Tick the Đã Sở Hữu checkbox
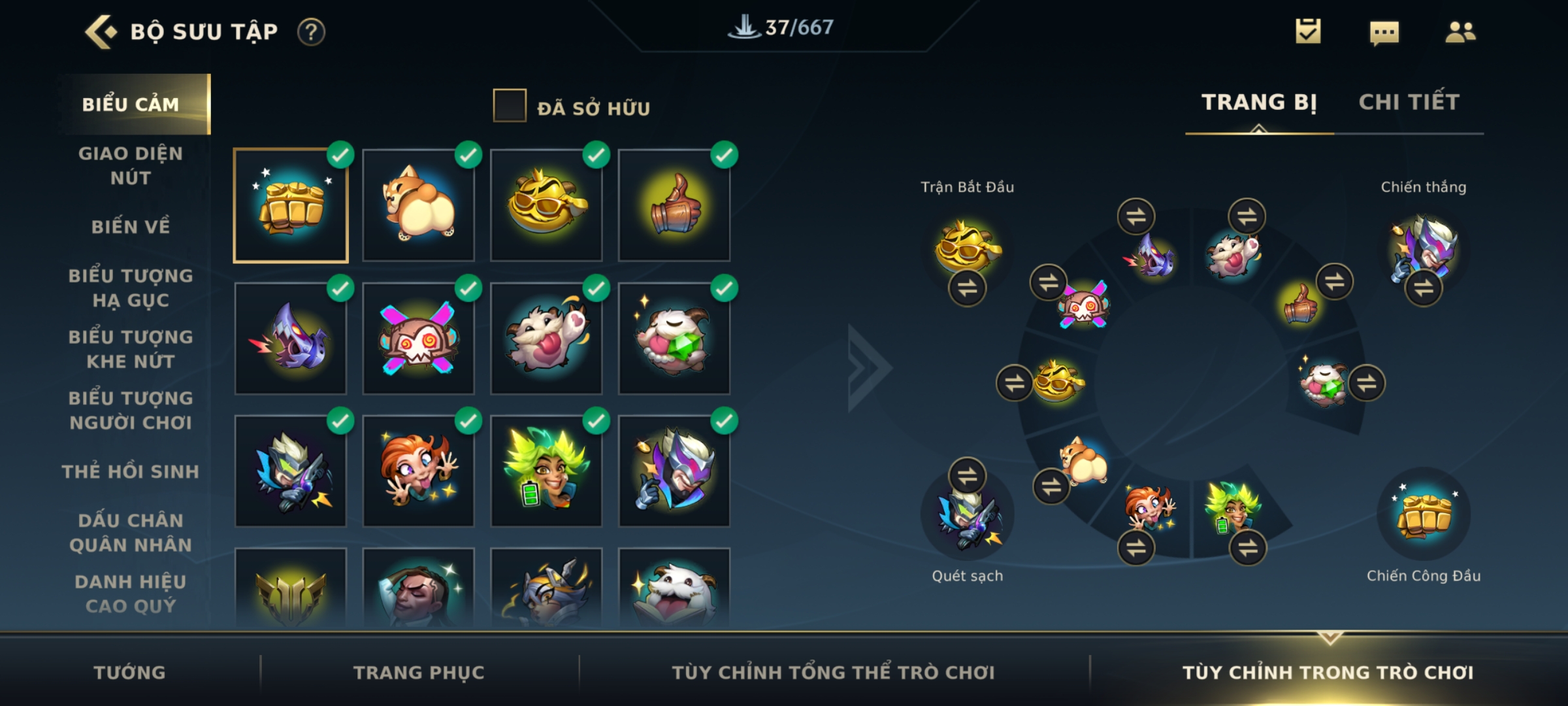 click(510, 105)
